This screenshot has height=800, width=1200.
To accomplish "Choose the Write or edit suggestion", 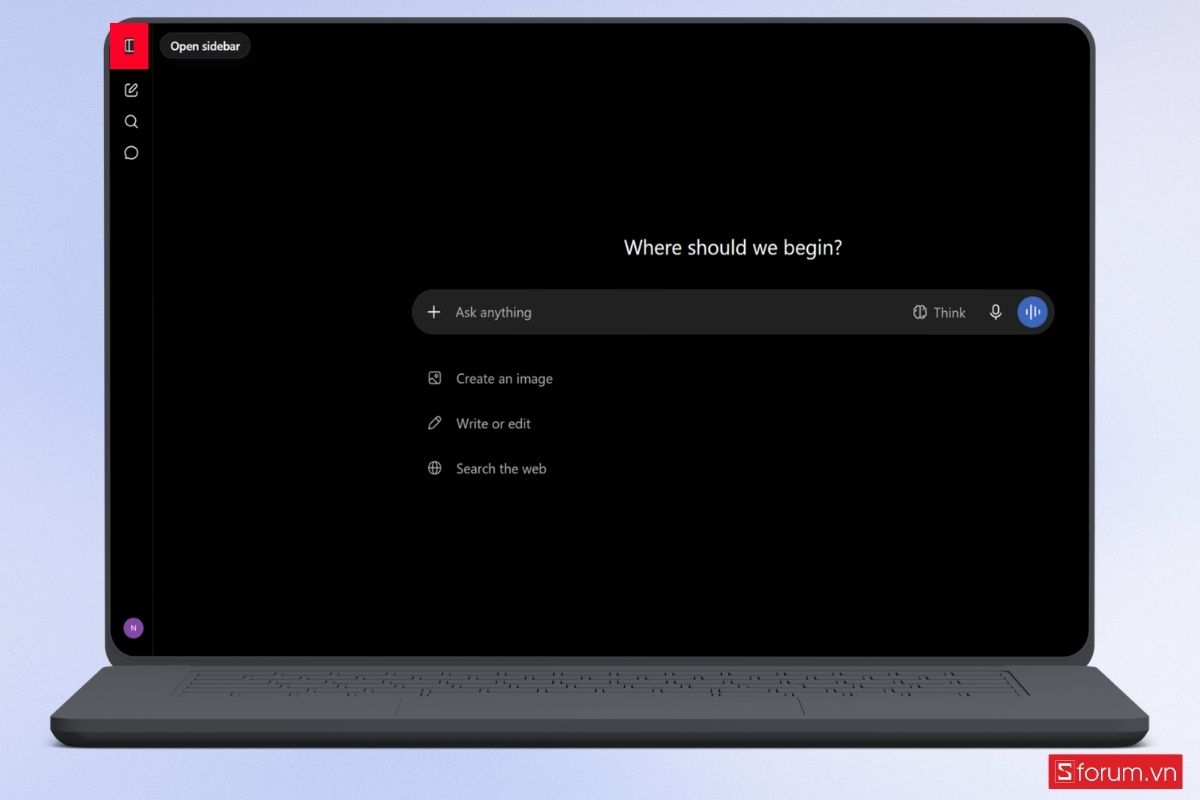I will (479, 424).
